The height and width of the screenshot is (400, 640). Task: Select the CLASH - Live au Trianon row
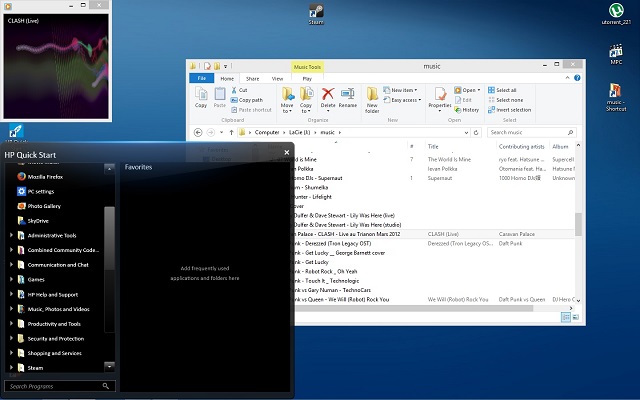[x=435, y=234]
